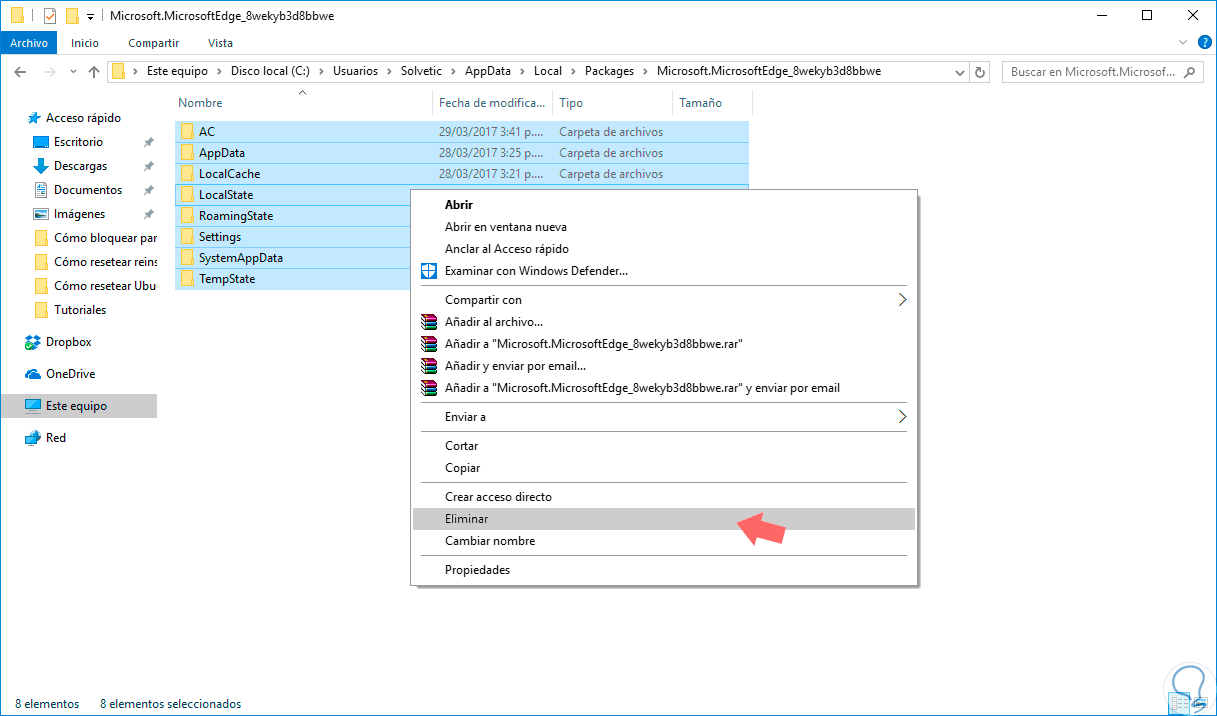Open Dropbox in the navigation pane
This screenshot has width=1217, height=716.
(x=68, y=342)
